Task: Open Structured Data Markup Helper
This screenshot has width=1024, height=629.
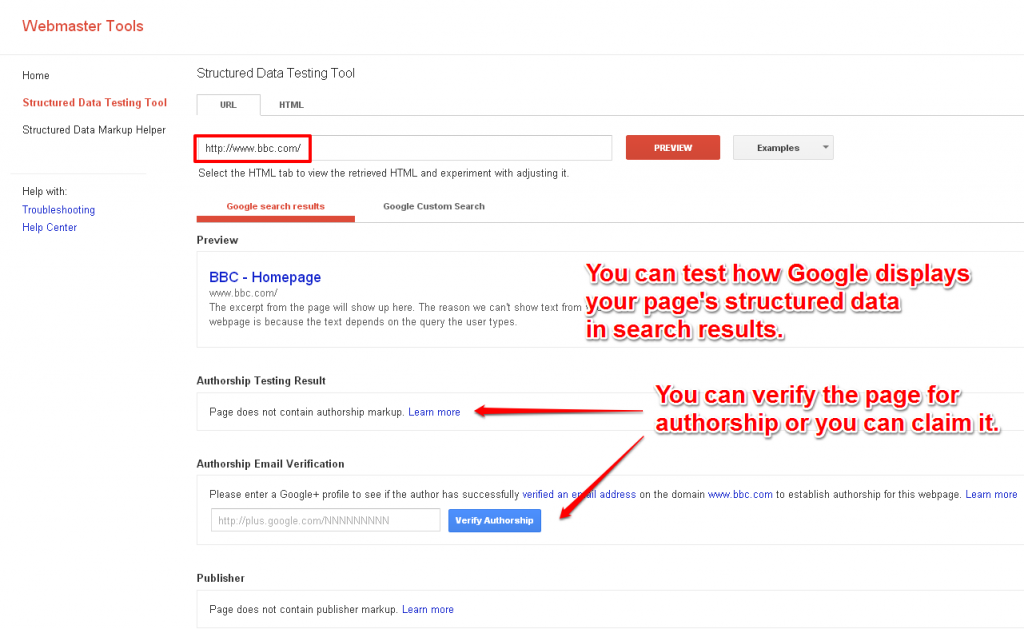Action: coord(94,130)
